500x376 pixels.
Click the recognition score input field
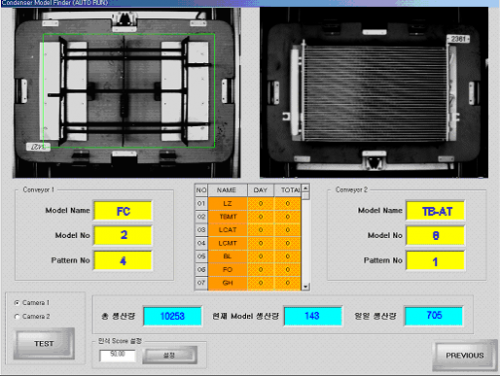[x=118, y=355]
